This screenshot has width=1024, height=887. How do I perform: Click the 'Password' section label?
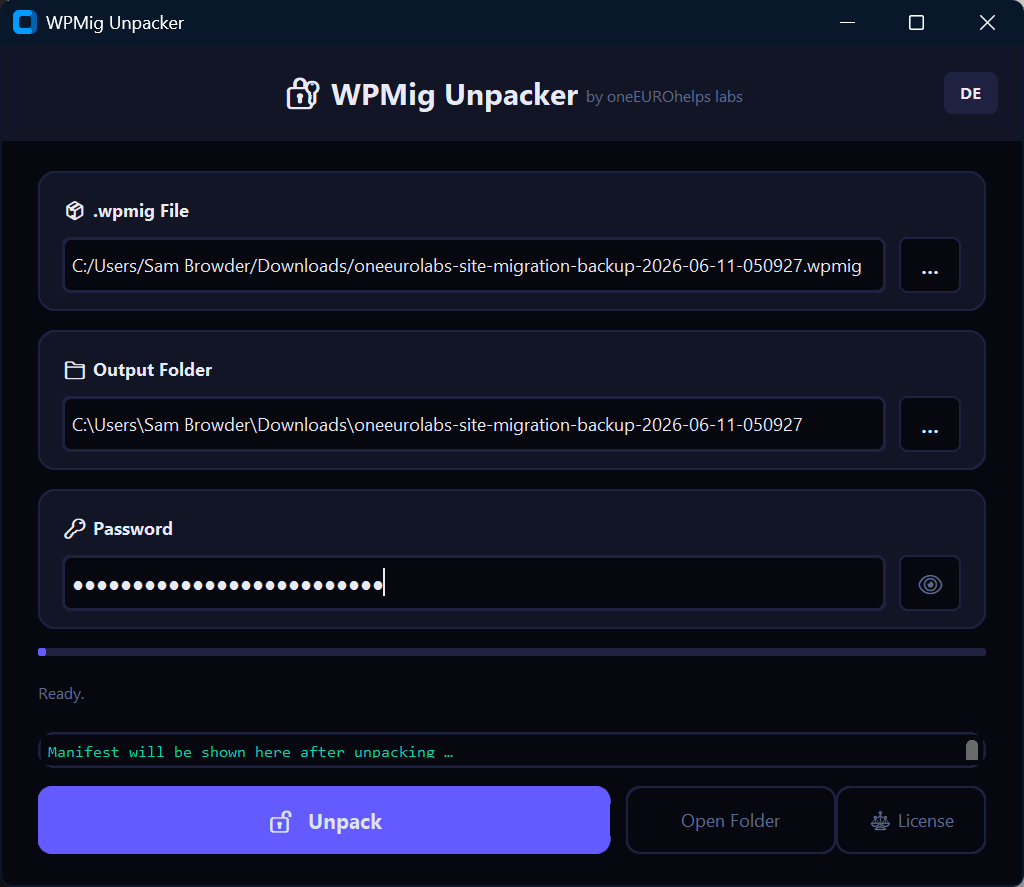tap(133, 528)
